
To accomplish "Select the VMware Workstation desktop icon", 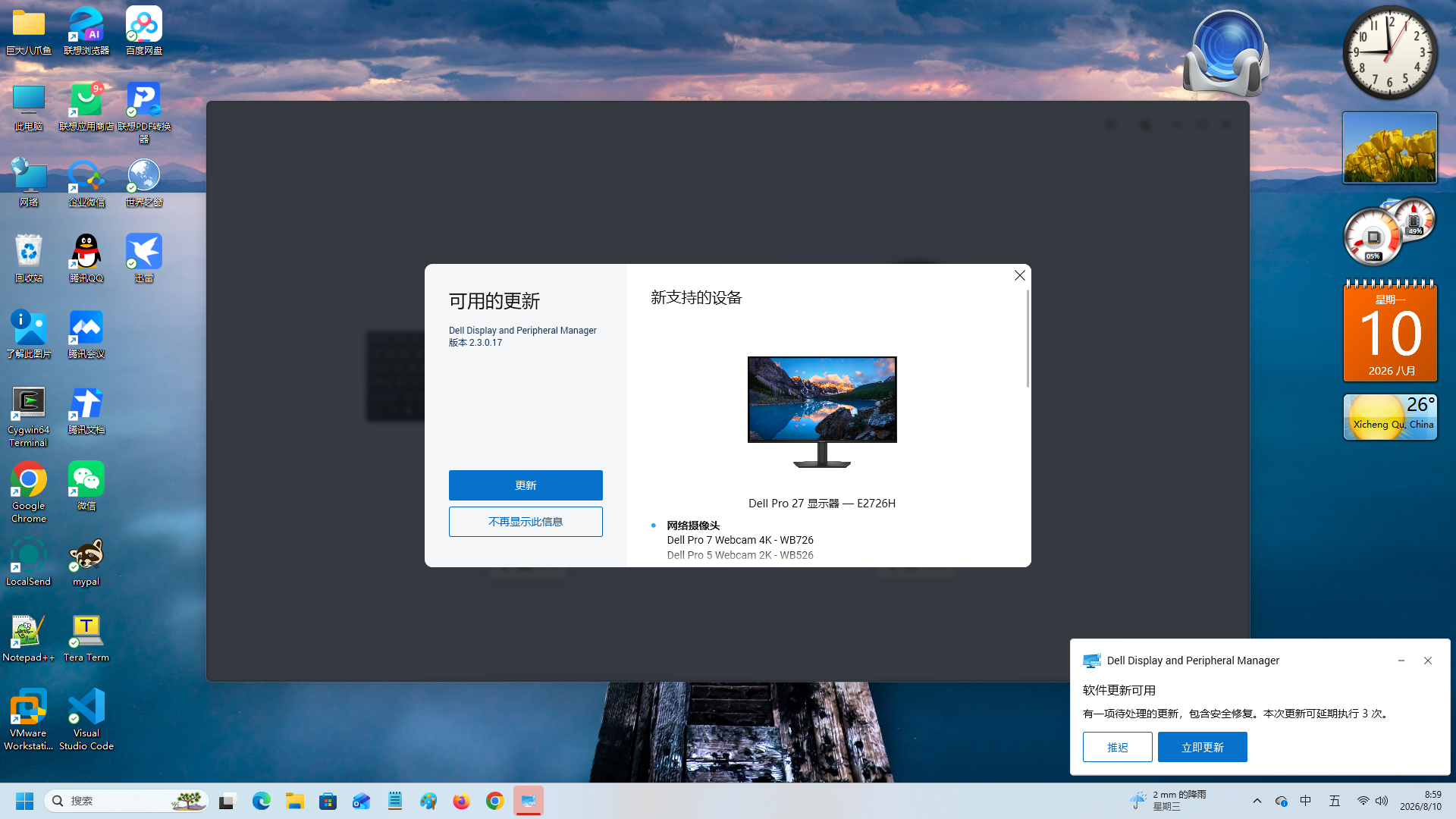I will 29,720.
